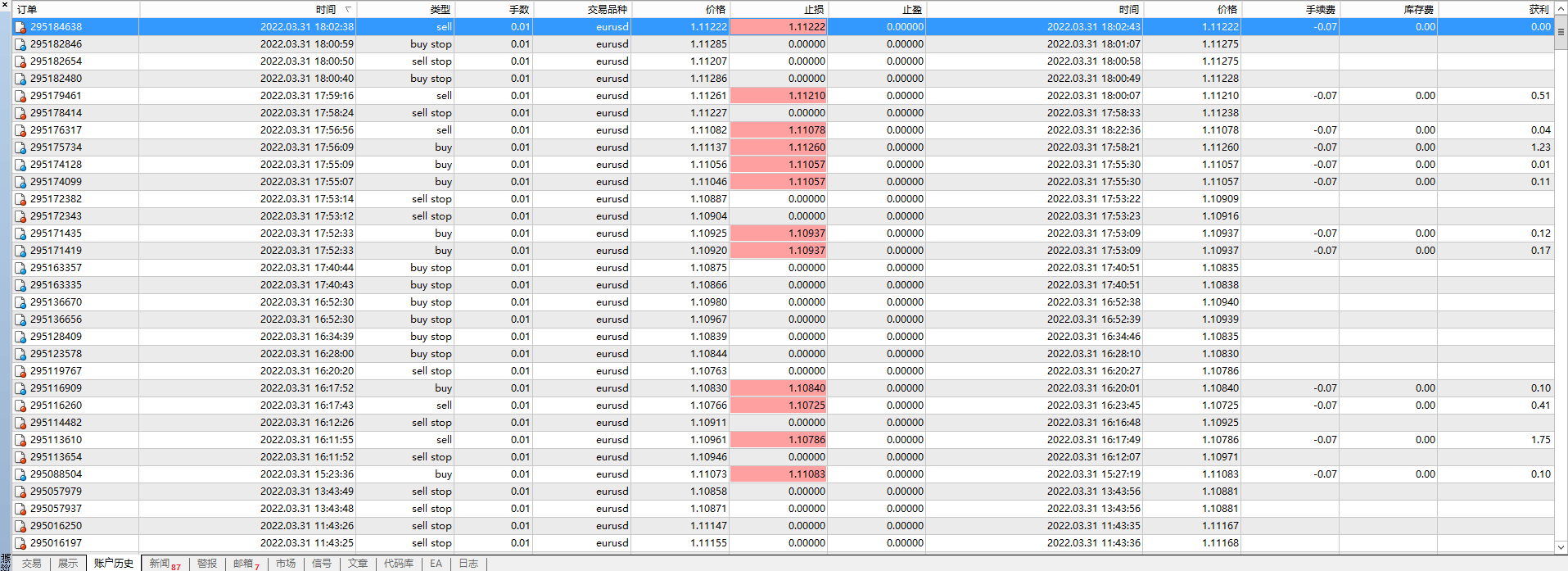
Task: Click the order icon for 295171419
Action: click(20, 251)
